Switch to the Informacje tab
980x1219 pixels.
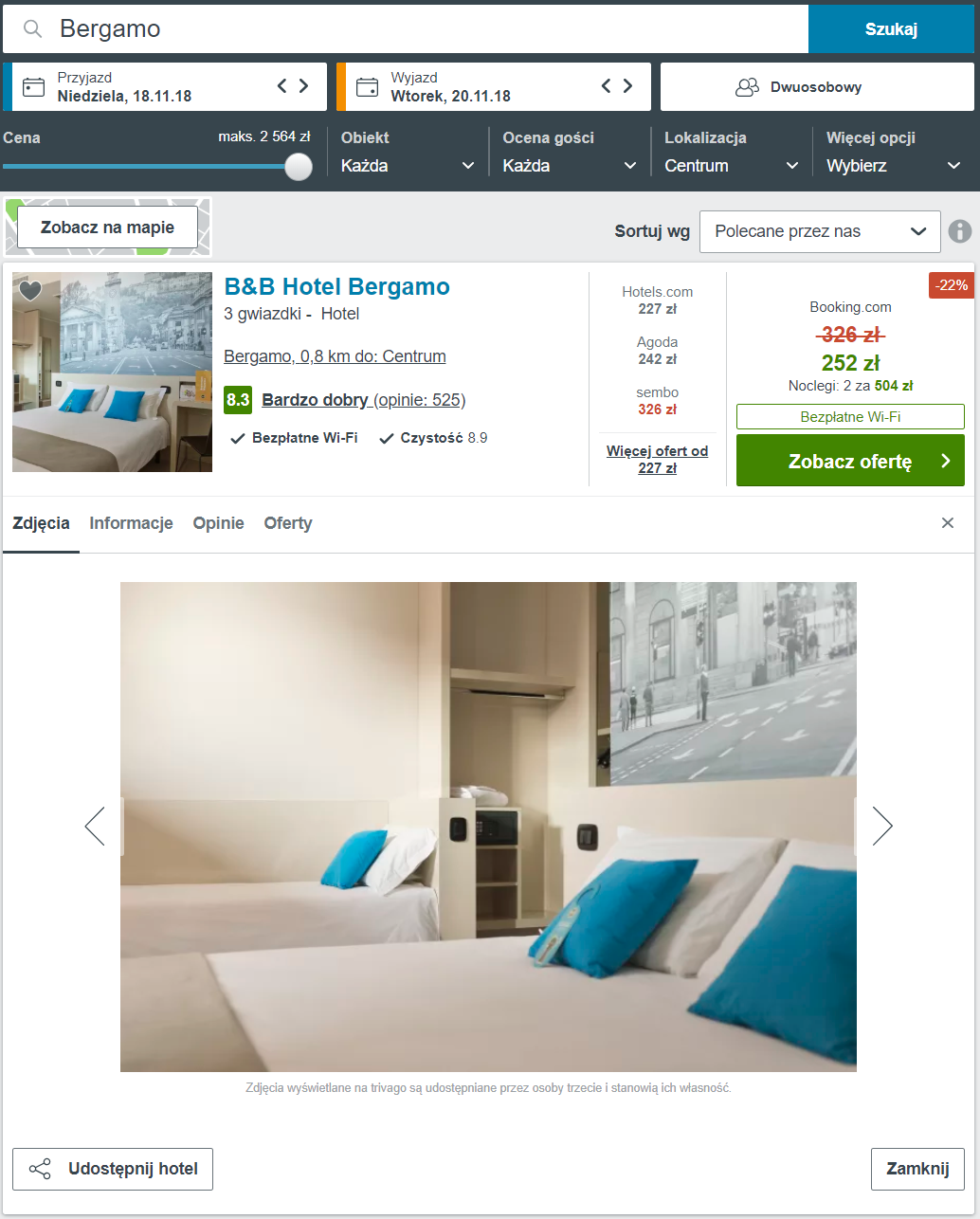pyautogui.click(x=132, y=523)
